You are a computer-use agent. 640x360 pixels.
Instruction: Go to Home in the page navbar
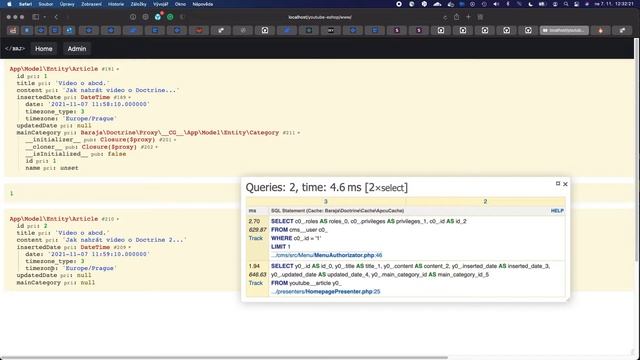tap(44, 49)
